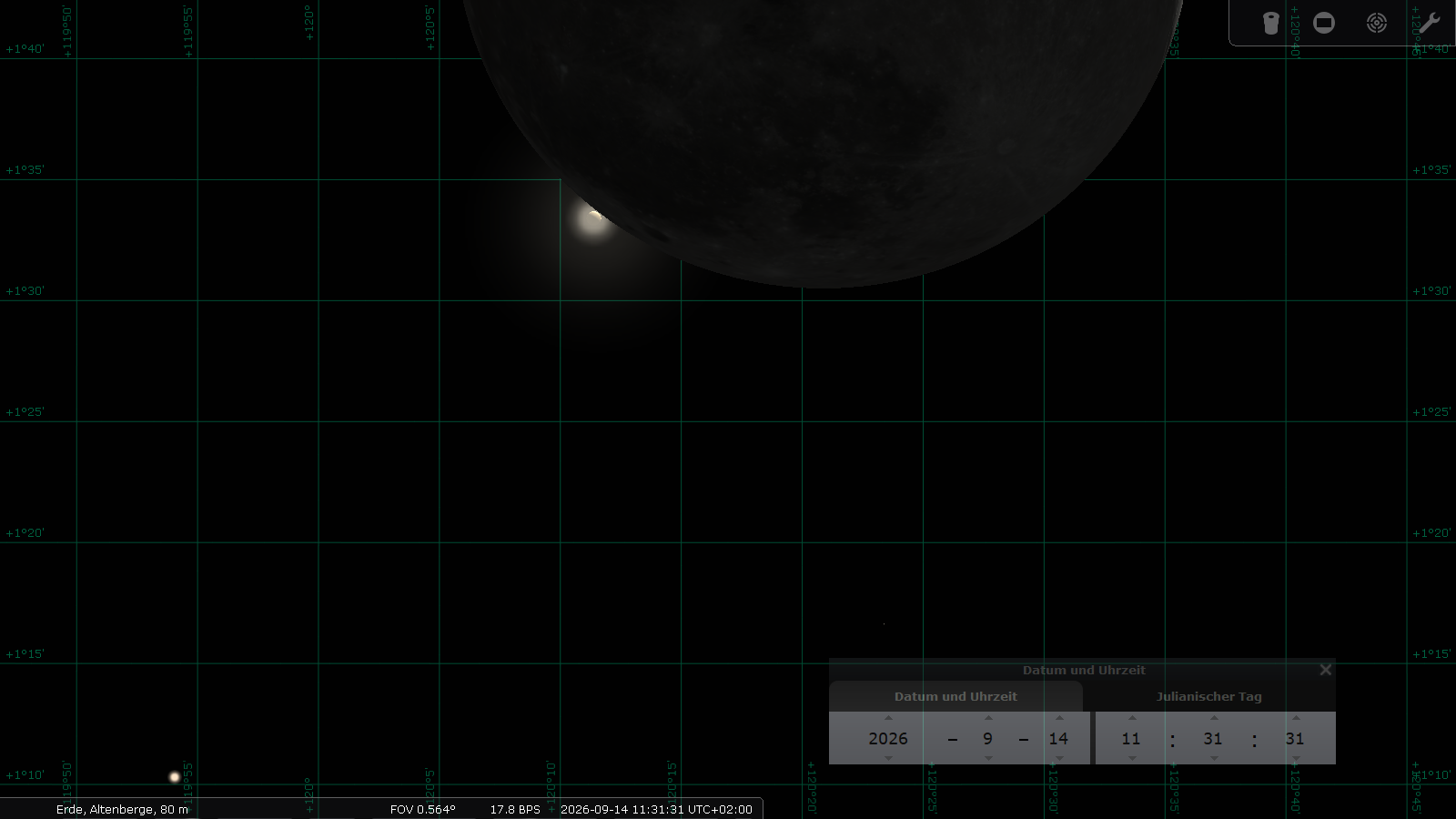Image resolution: width=1456 pixels, height=819 pixels.
Task: Click the day field showing 14
Action: [1058, 739]
